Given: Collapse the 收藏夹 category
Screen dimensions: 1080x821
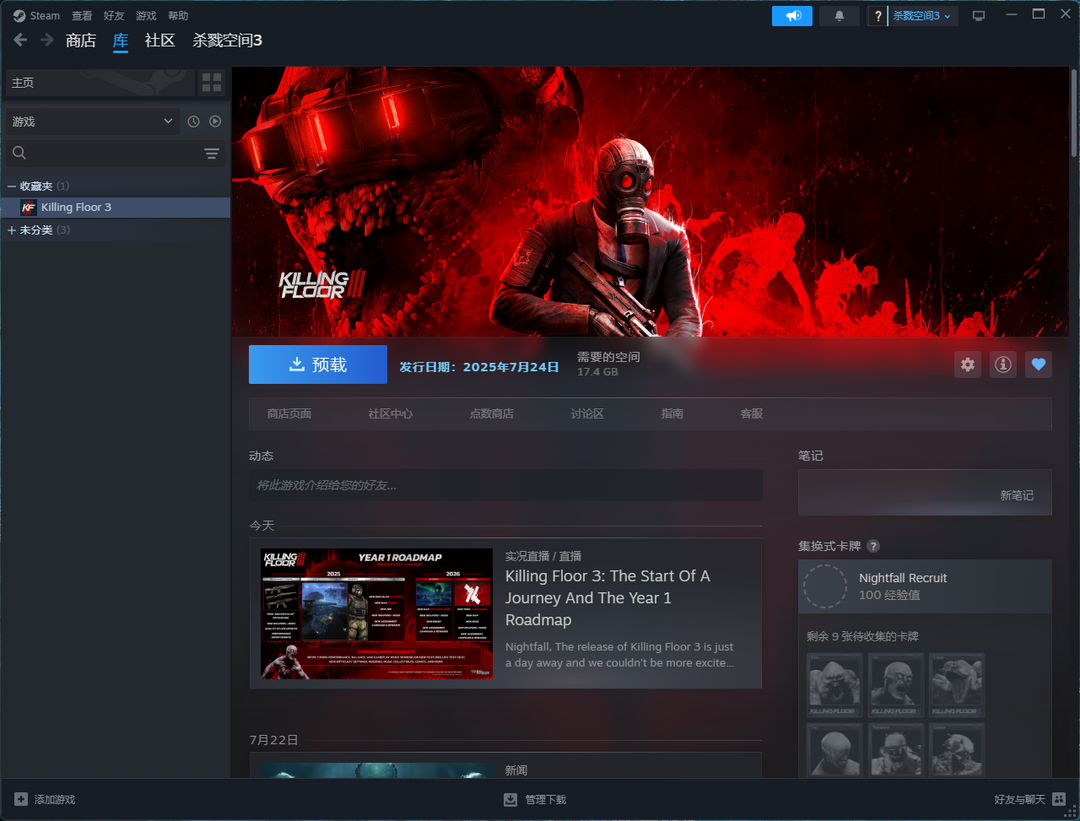Looking at the screenshot, I should pos(12,186).
